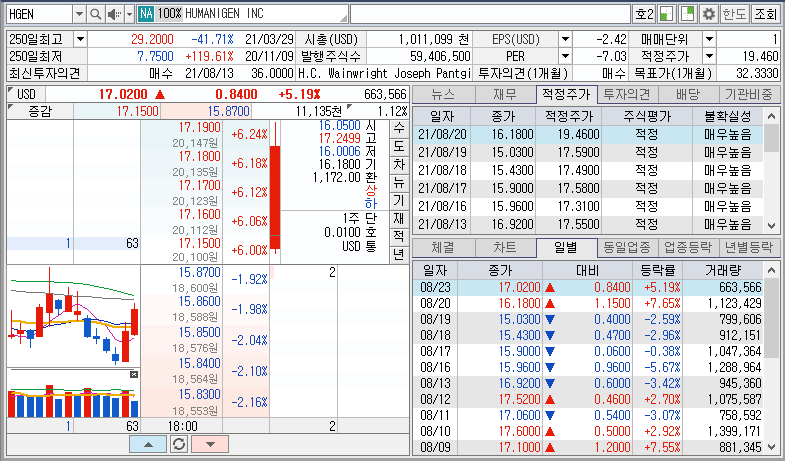Click the blue up-arrow order book button
This screenshot has width=785, height=461.
[148, 444]
